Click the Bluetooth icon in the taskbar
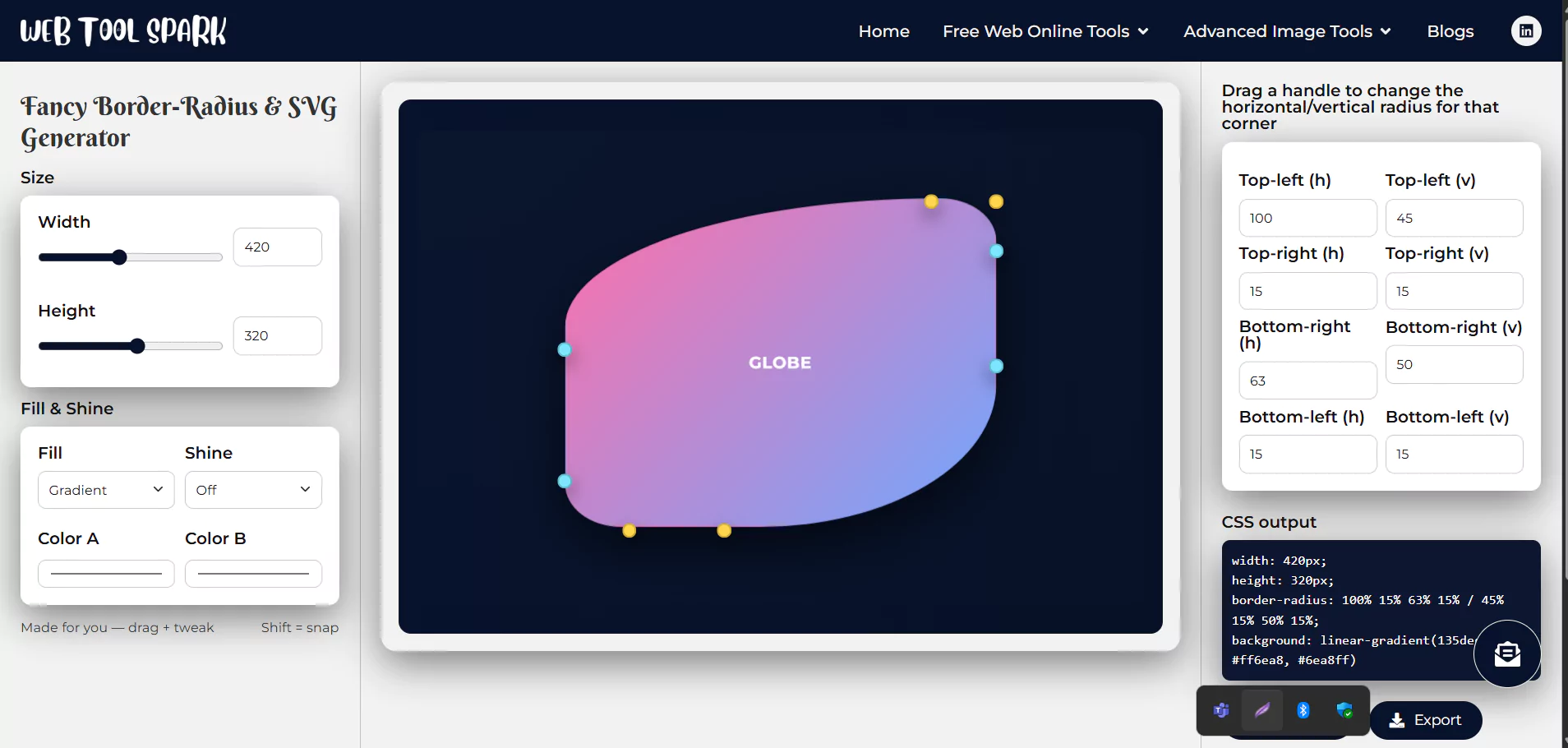 pyautogui.click(x=1303, y=709)
